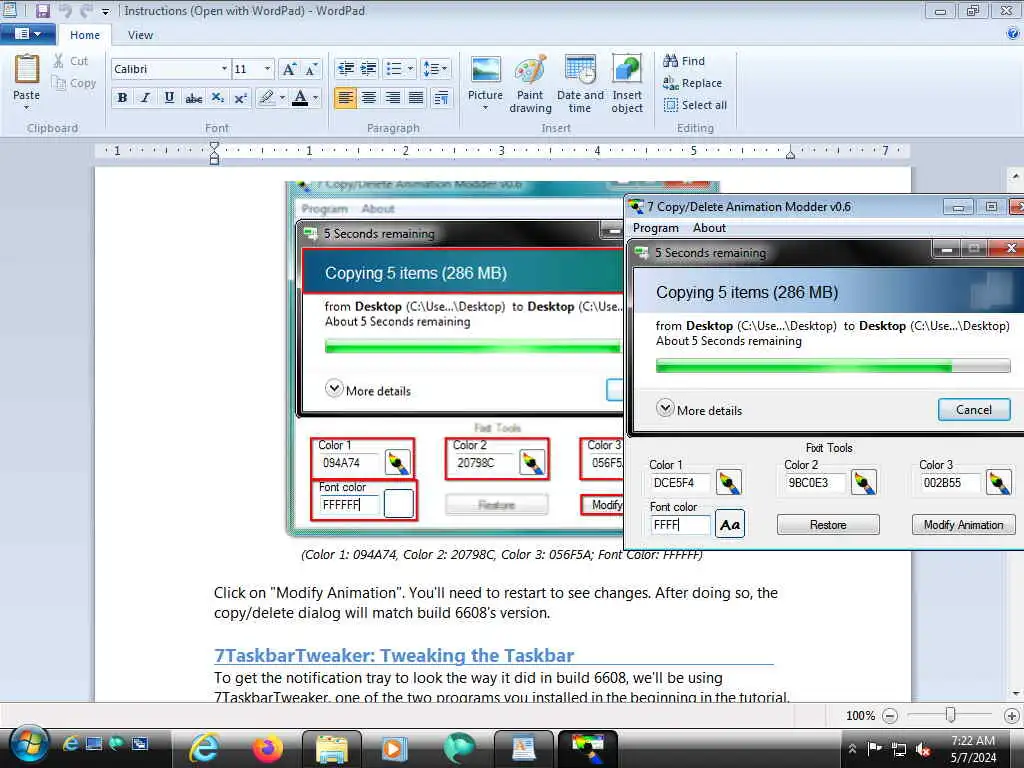Open About menu in Animation Modder window
This screenshot has width=1024, height=768.
tap(709, 228)
